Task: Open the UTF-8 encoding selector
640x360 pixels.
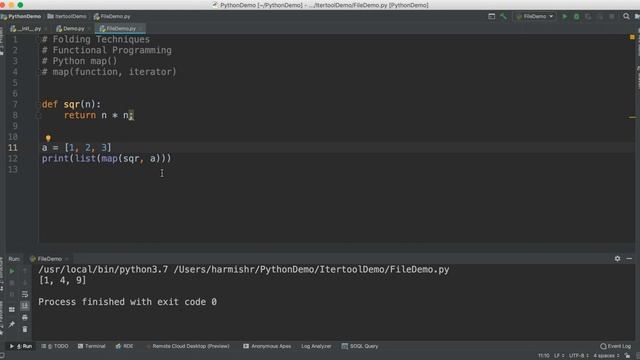Action: coord(579,356)
